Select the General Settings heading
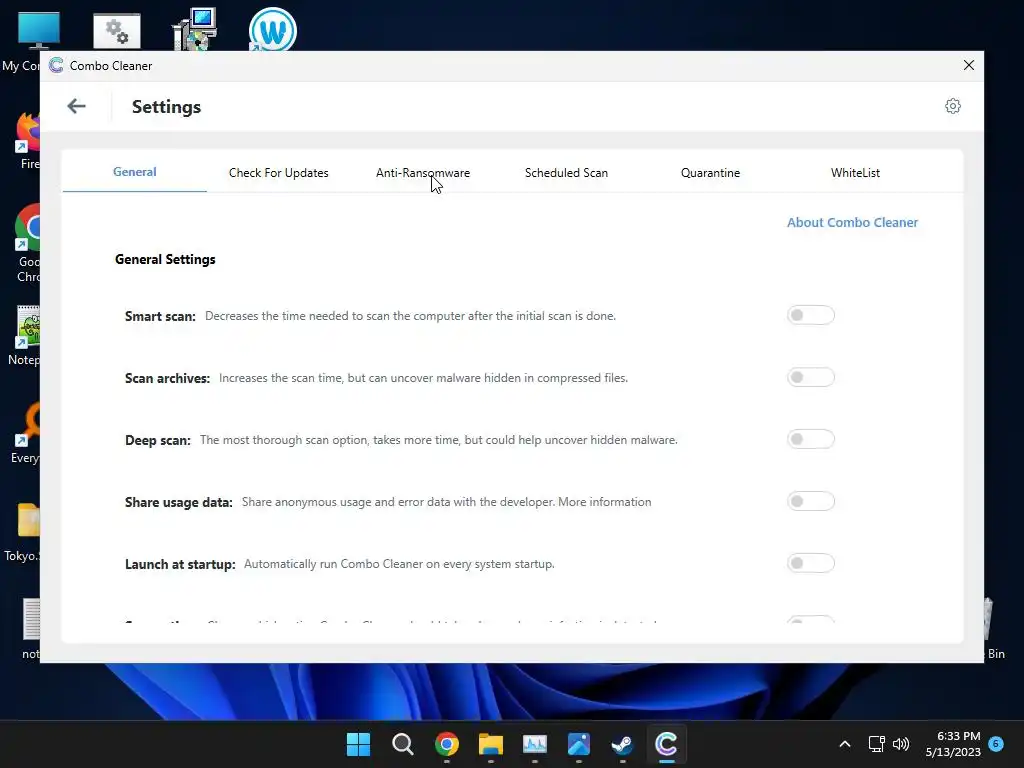 pos(165,260)
